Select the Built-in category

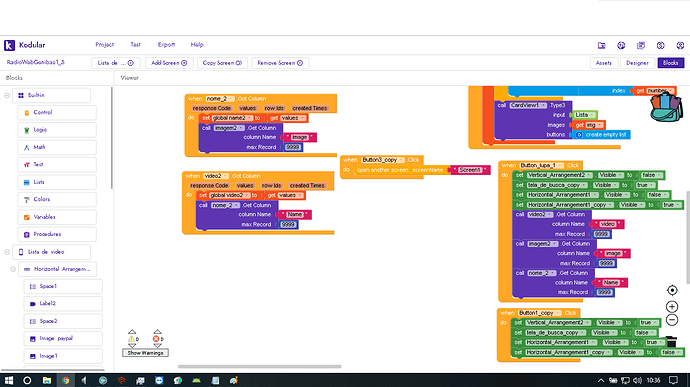[x=51, y=95]
